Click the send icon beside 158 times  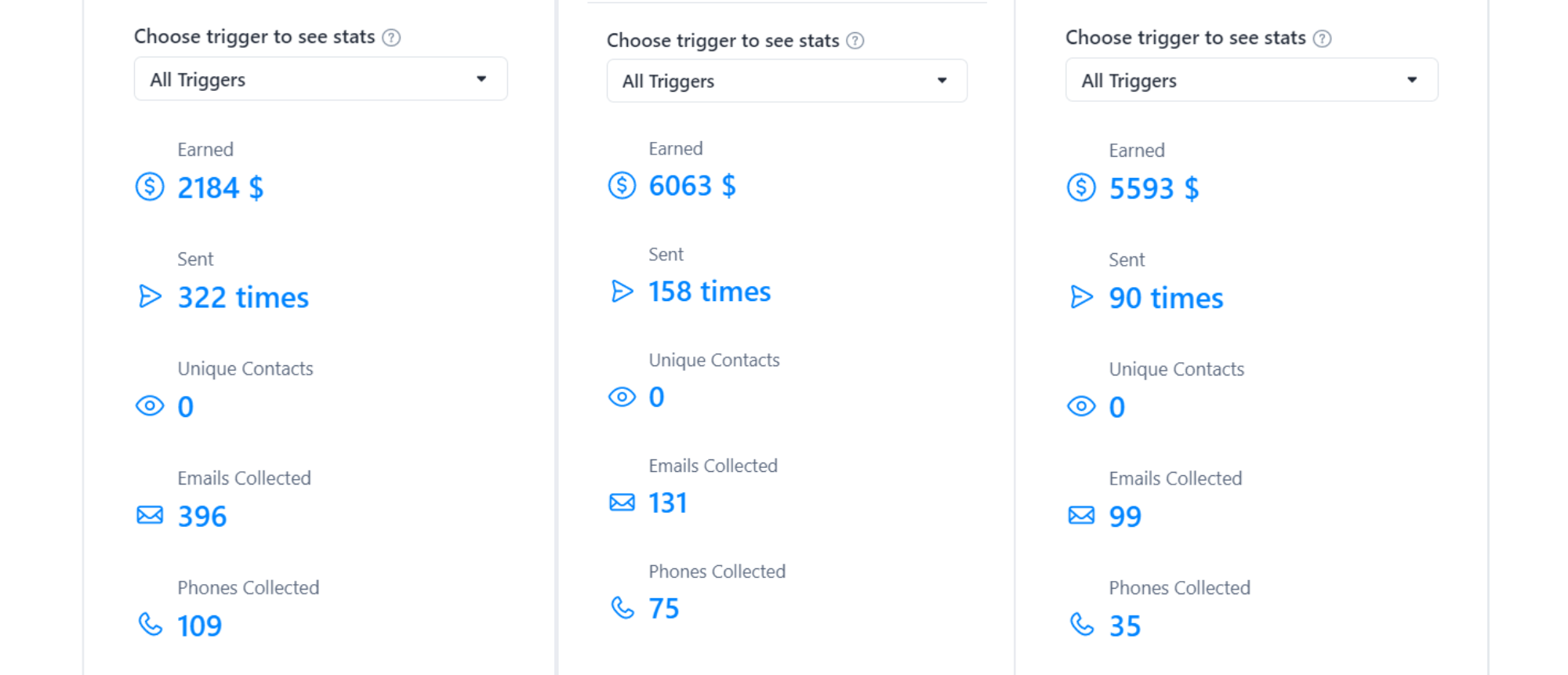(622, 292)
